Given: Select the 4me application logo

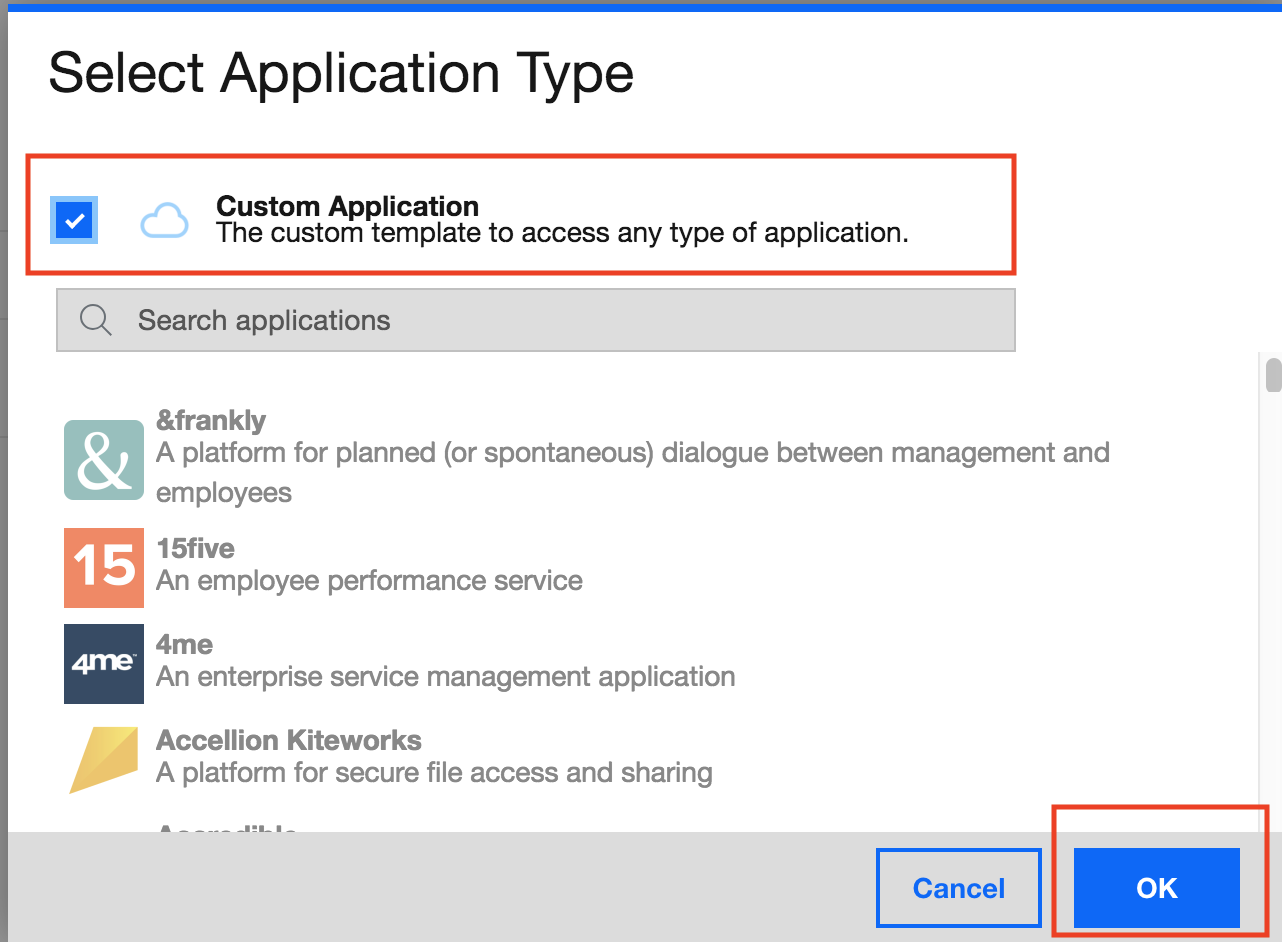Looking at the screenshot, I should click(x=104, y=664).
